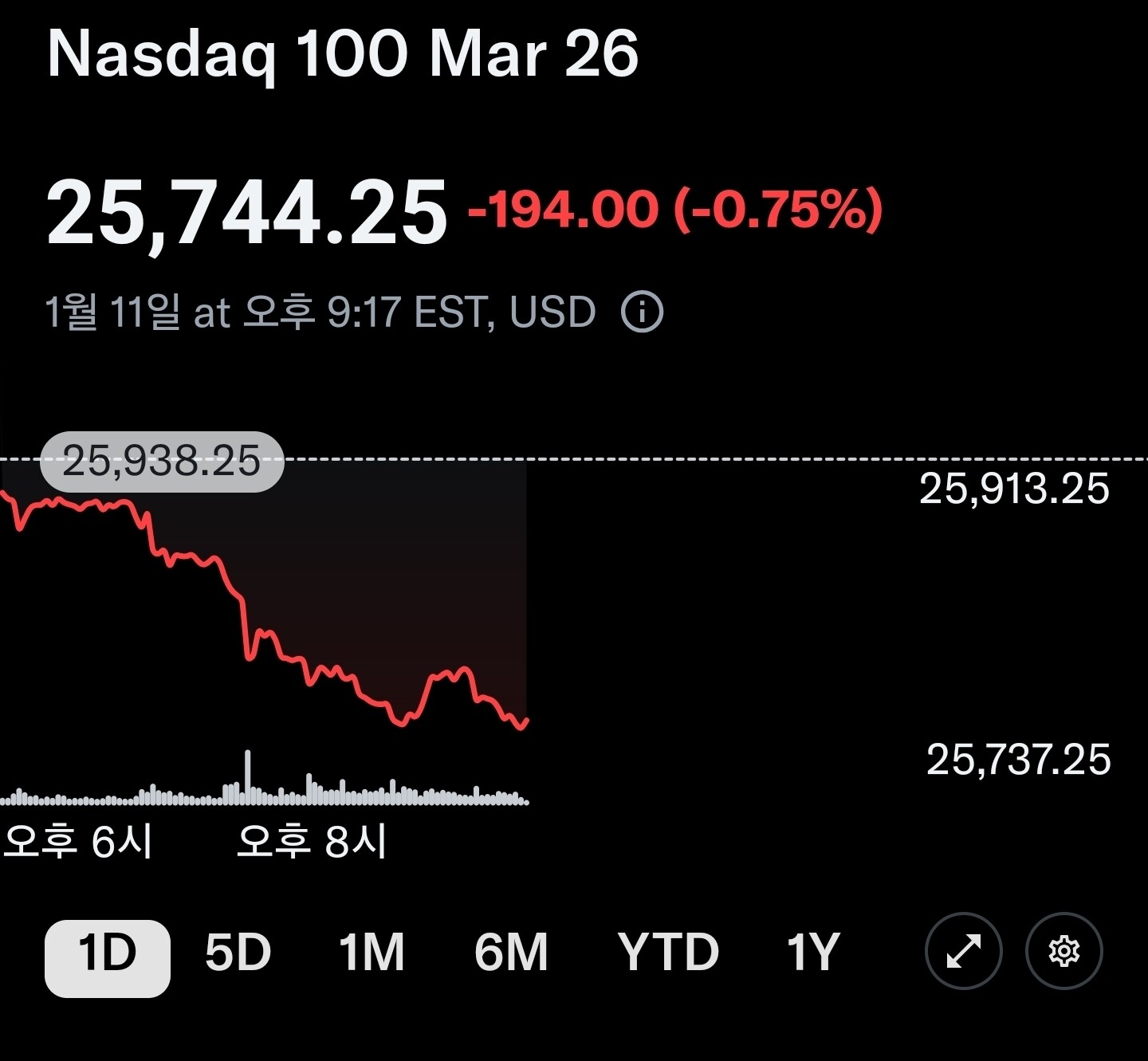Click the 25,737.25 price axis label
Viewport: 1148px width, 1061px height.
tap(1018, 760)
